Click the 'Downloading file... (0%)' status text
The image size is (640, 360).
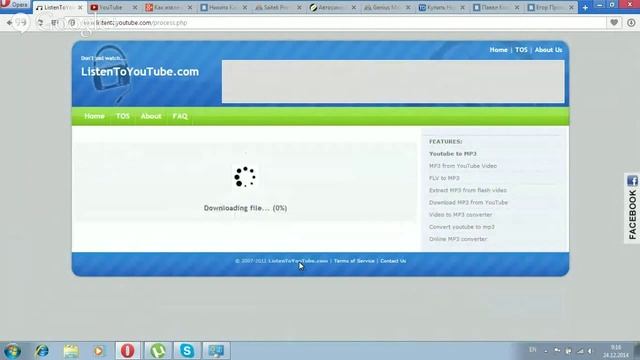tap(245, 208)
